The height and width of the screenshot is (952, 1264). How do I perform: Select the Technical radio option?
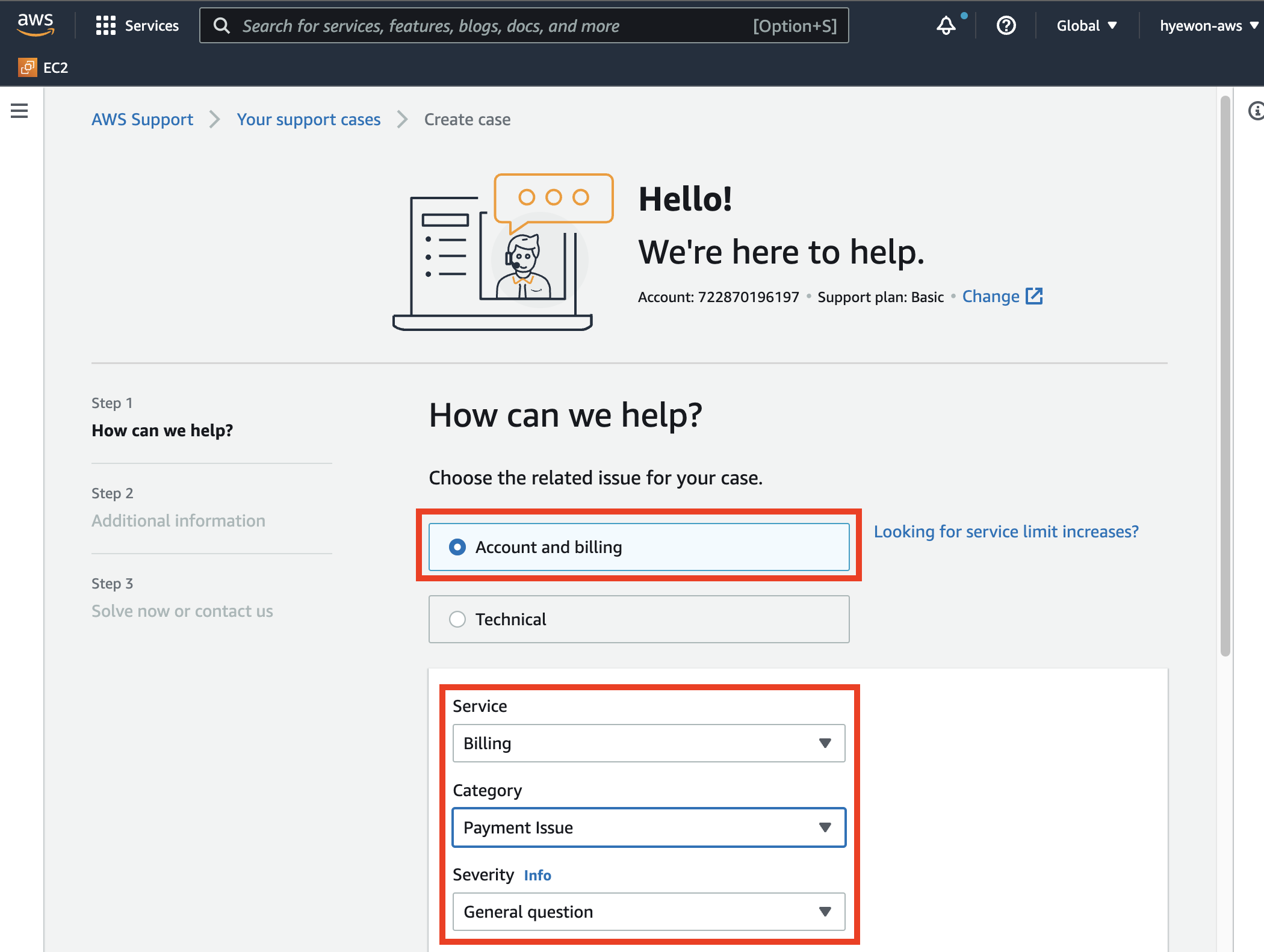click(x=457, y=619)
